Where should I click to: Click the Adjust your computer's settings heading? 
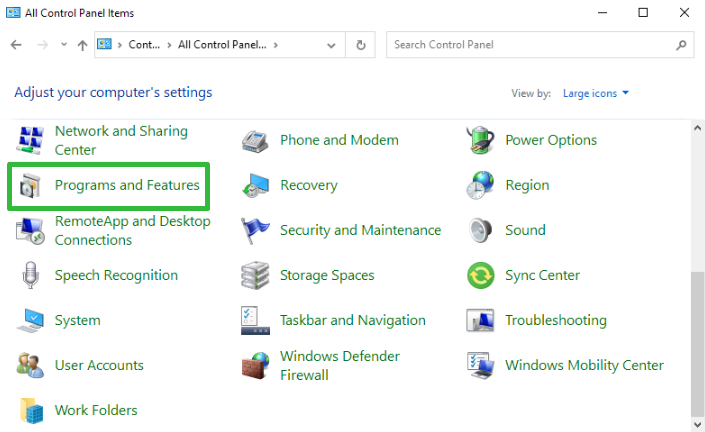tap(113, 92)
